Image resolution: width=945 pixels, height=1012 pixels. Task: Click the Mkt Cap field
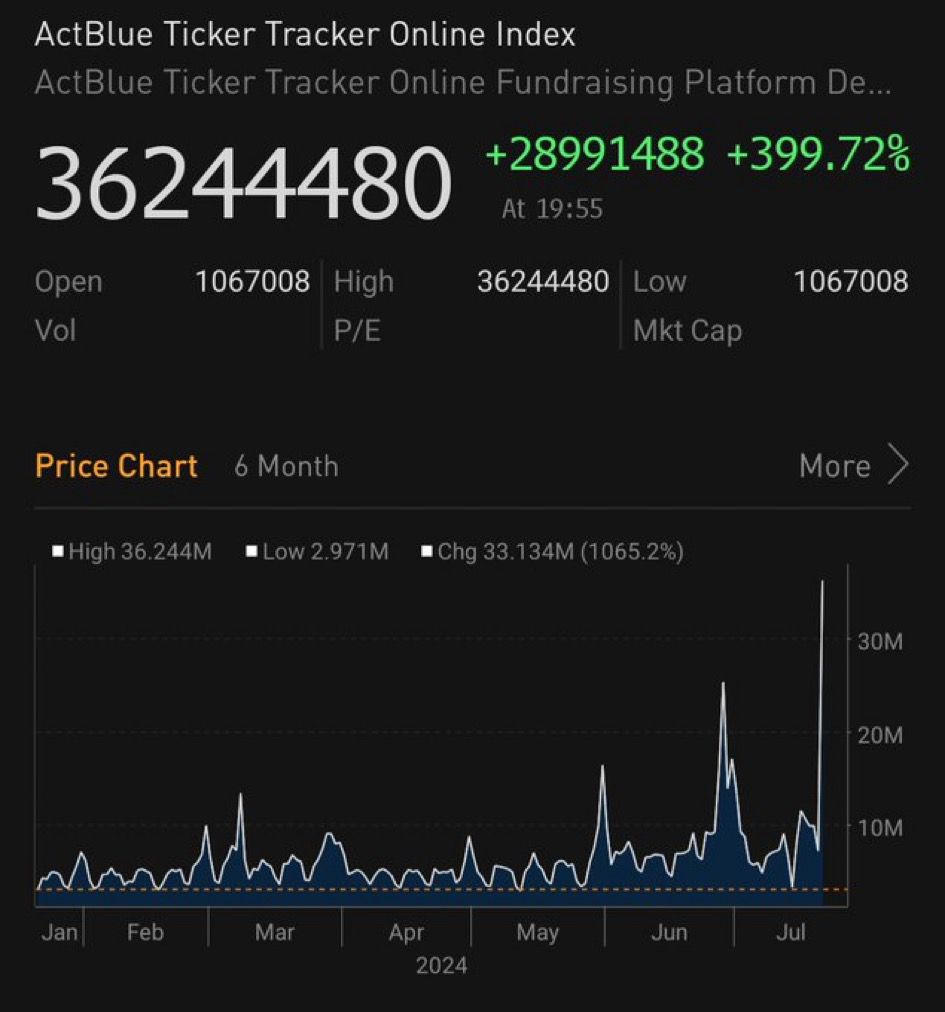click(x=687, y=330)
